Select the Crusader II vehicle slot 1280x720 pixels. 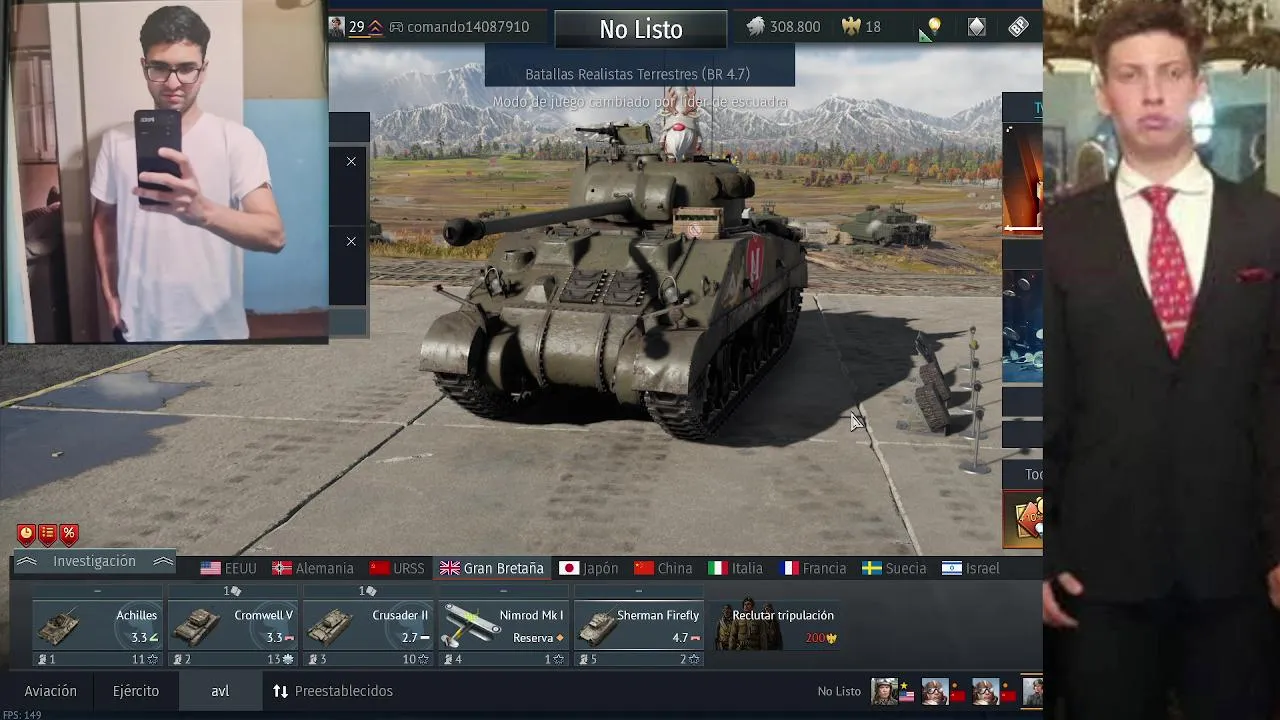click(x=368, y=626)
